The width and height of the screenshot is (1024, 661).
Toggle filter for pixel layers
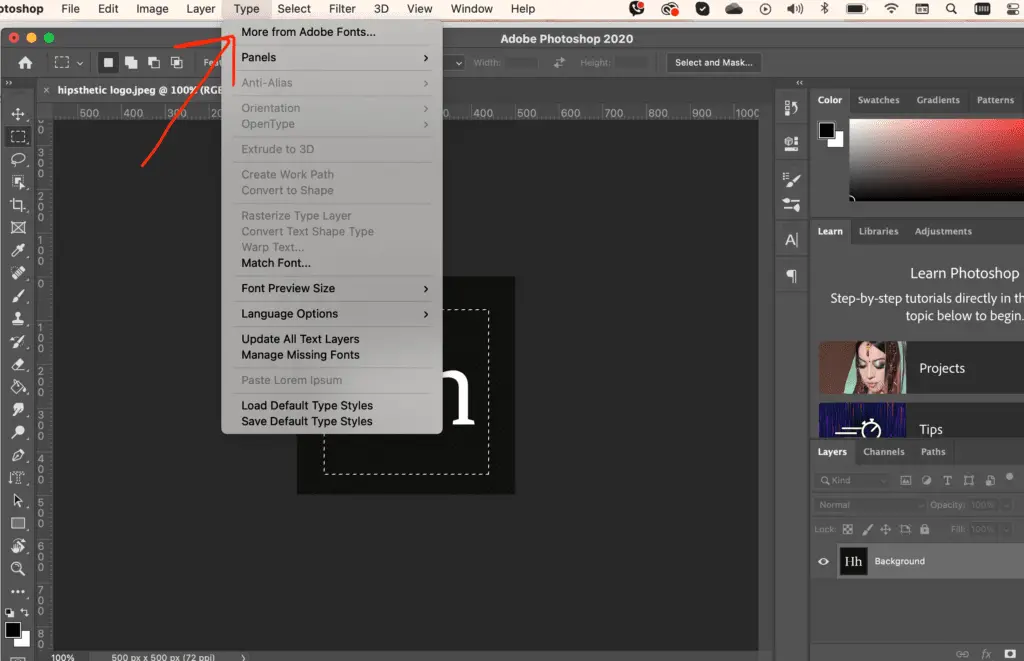pyautogui.click(x=906, y=480)
